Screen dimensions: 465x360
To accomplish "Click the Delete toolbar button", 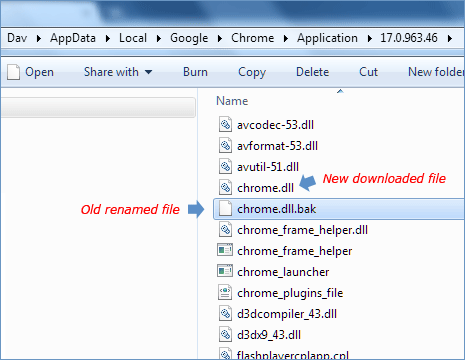I will pos(312,72).
